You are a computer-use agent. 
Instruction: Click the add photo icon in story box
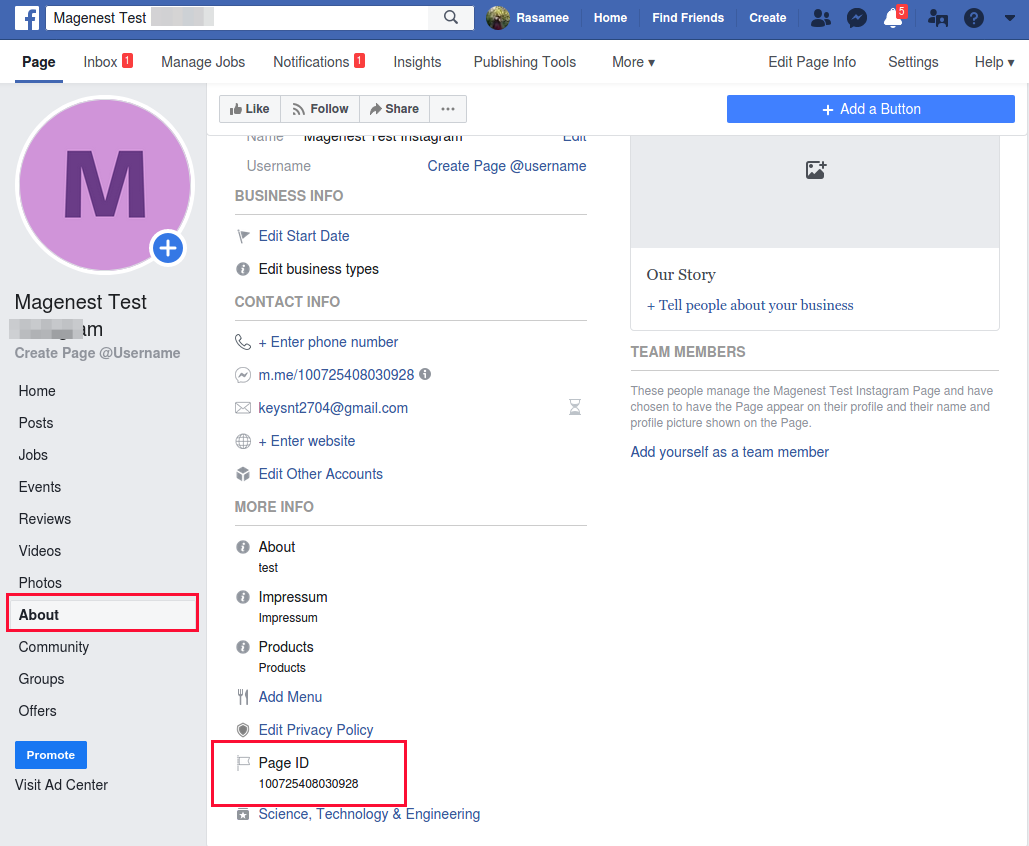(x=815, y=170)
